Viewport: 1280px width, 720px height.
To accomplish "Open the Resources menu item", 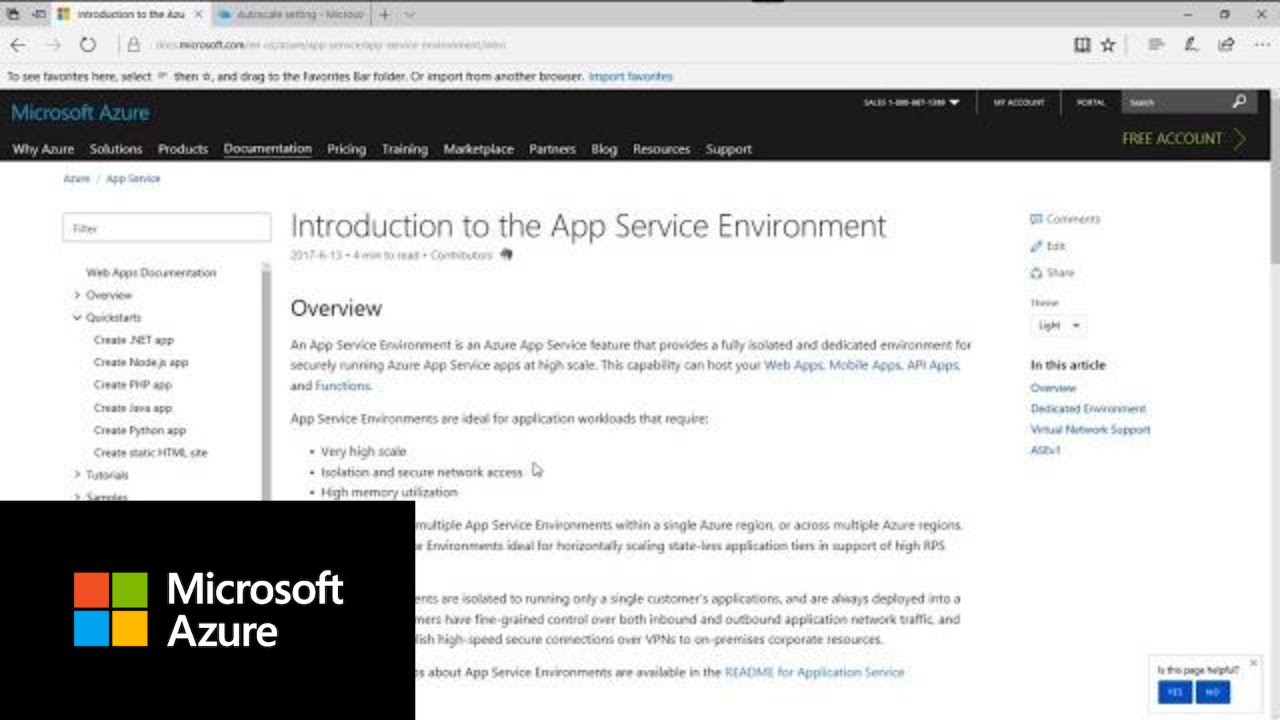I will 661,149.
